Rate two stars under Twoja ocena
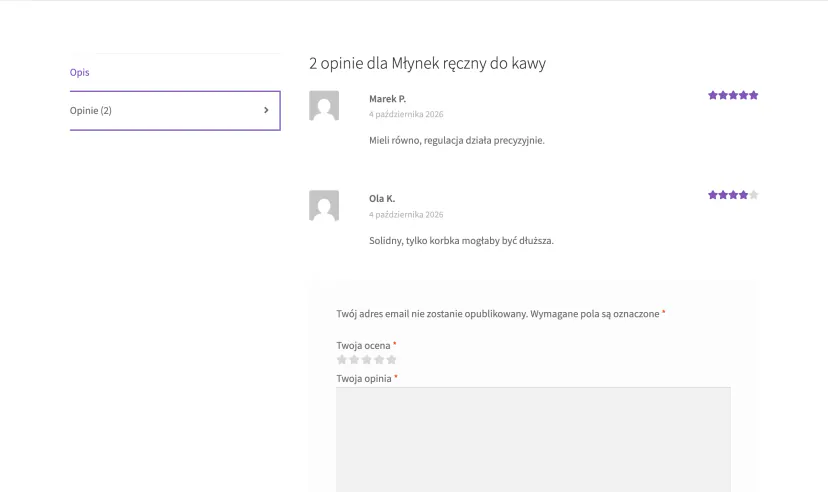The image size is (828, 492). click(x=354, y=359)
